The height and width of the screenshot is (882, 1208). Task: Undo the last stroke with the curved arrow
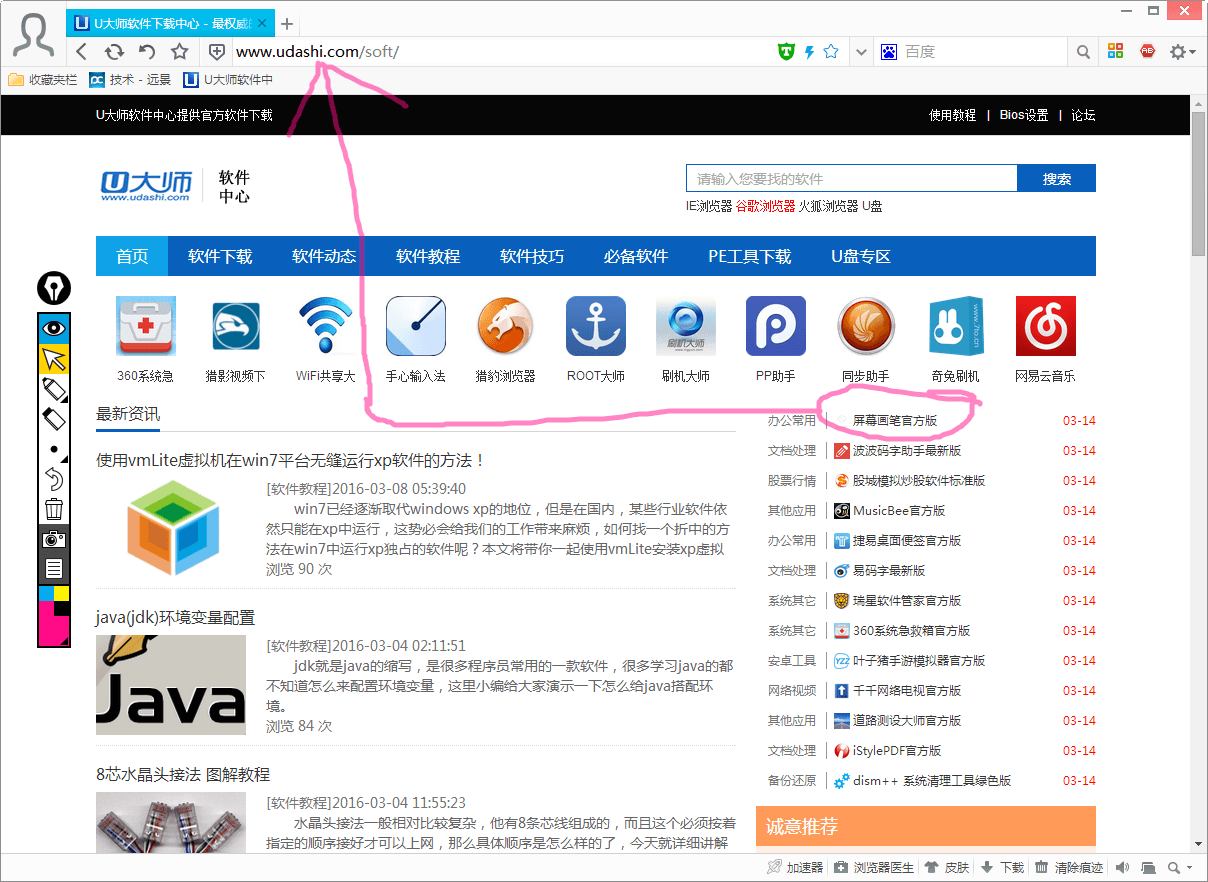coord(54,479)
